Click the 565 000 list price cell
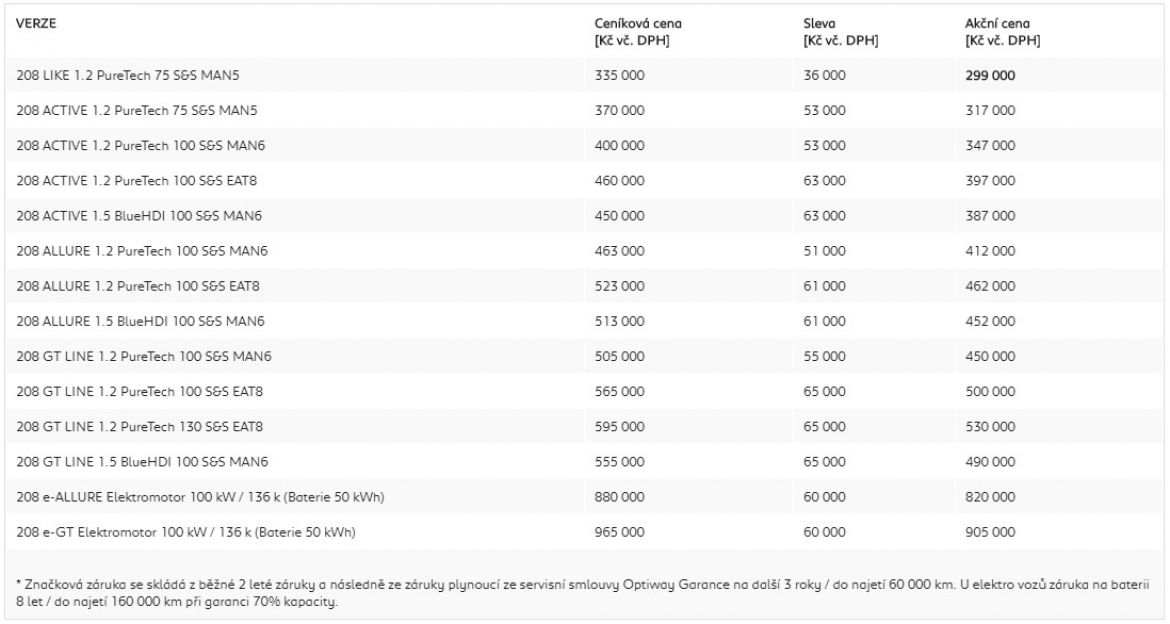This screenshot has height=624, width=1170. pos(619,392)
